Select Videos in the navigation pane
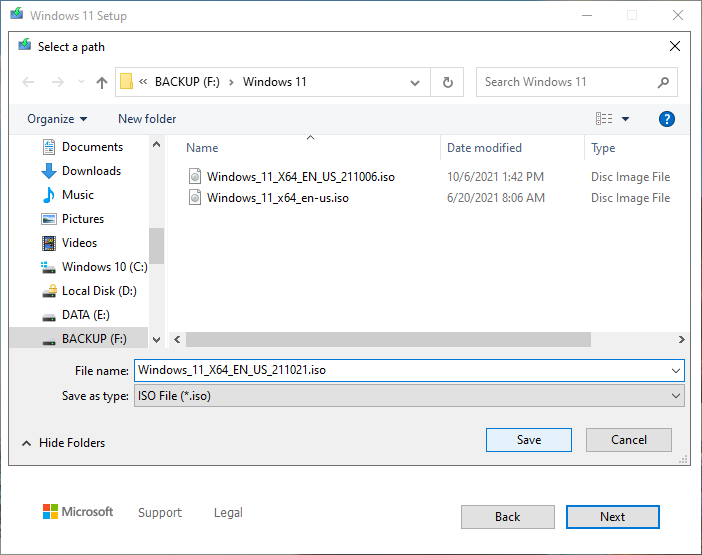This screenshot has height=555, width=702. (x=79, y=243)
